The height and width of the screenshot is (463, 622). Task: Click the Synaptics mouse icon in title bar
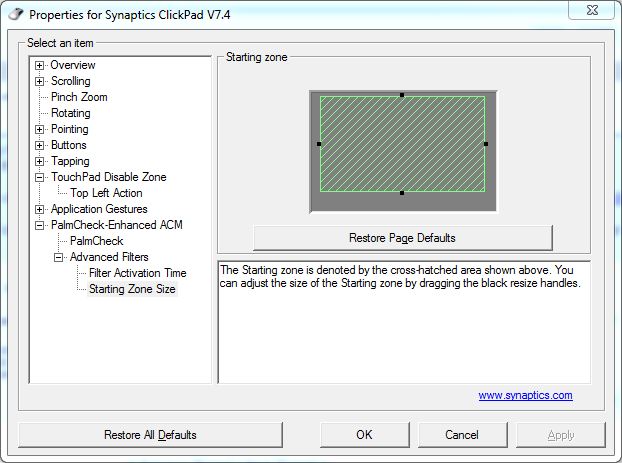[x=16, y=14]
